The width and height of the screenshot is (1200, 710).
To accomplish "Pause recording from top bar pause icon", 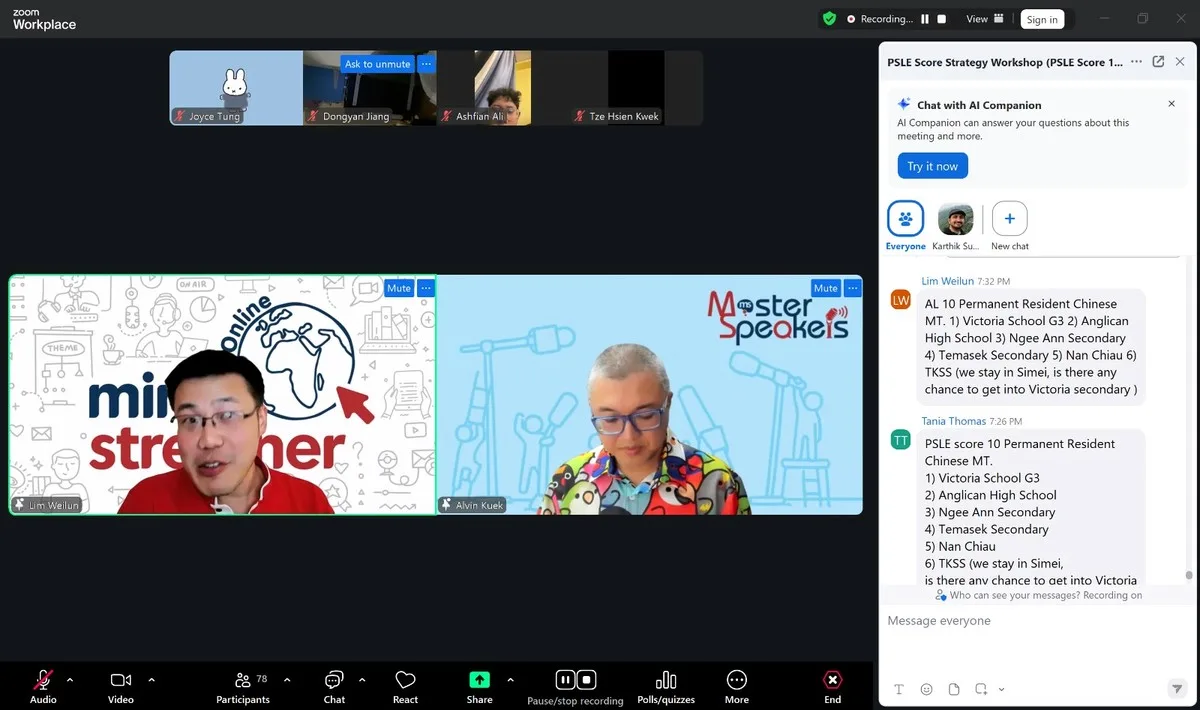I will click(x=925, y=19).
